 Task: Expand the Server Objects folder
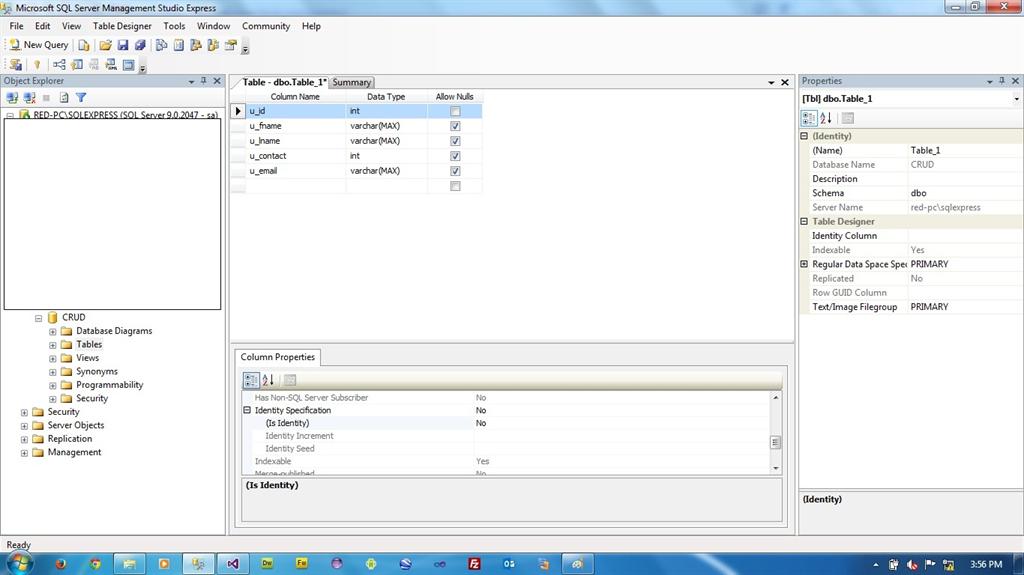[x=24, y=426]
